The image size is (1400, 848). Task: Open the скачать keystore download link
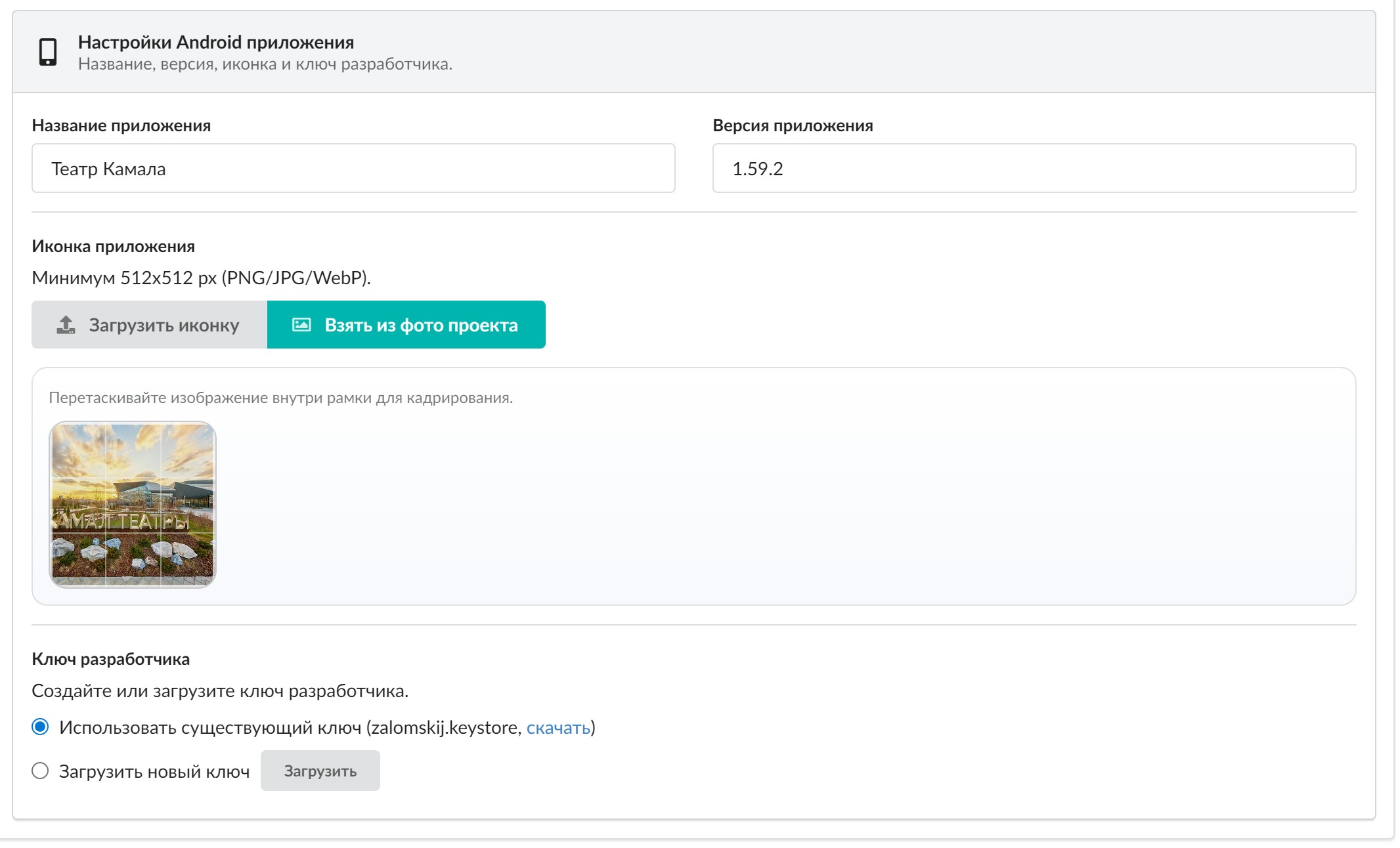click(x=558, y=727)
